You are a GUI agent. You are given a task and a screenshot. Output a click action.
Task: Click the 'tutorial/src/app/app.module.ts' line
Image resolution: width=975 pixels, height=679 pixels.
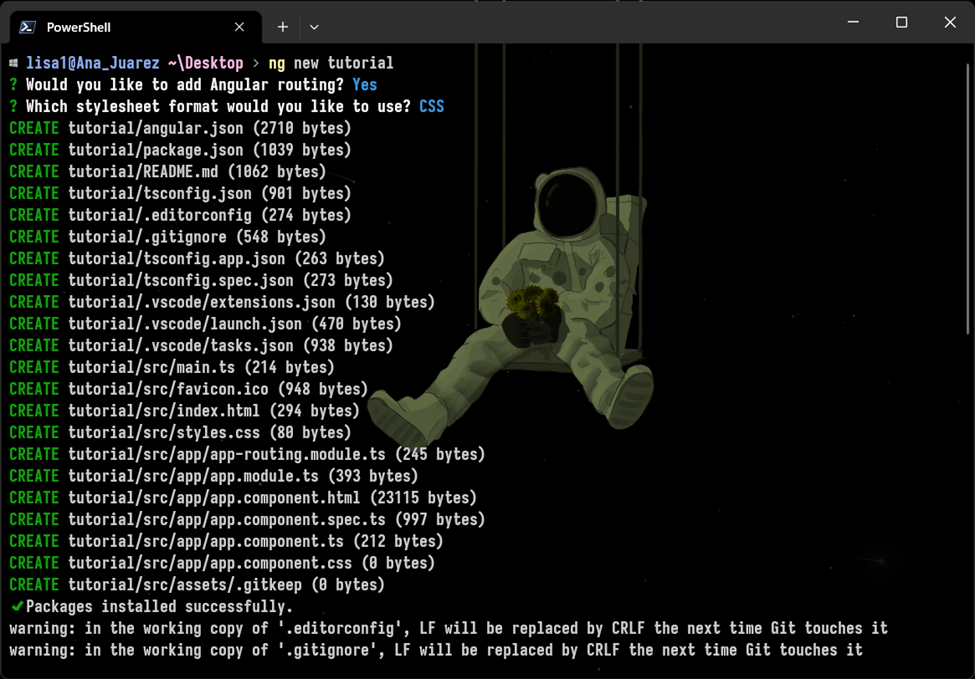[214, 476]
